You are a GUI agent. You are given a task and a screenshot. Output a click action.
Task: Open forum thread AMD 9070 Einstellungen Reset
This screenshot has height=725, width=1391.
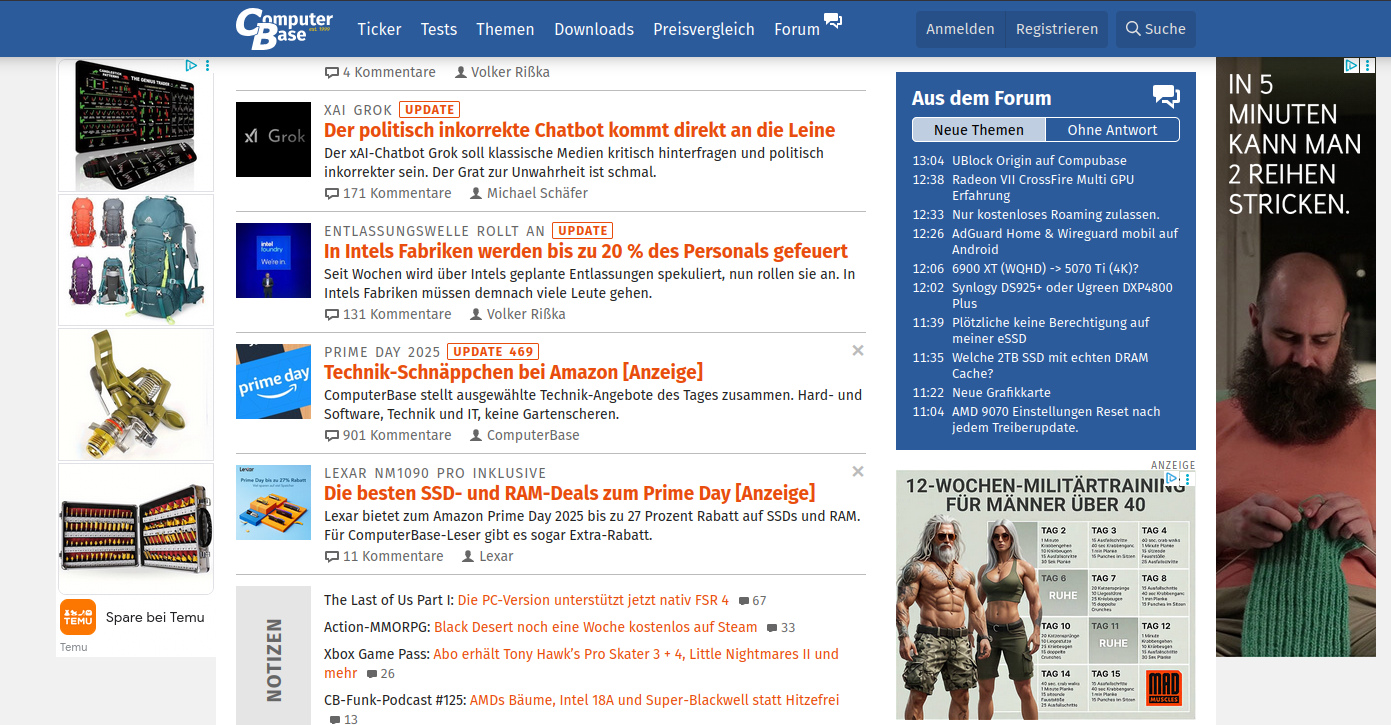[1056, 420]
